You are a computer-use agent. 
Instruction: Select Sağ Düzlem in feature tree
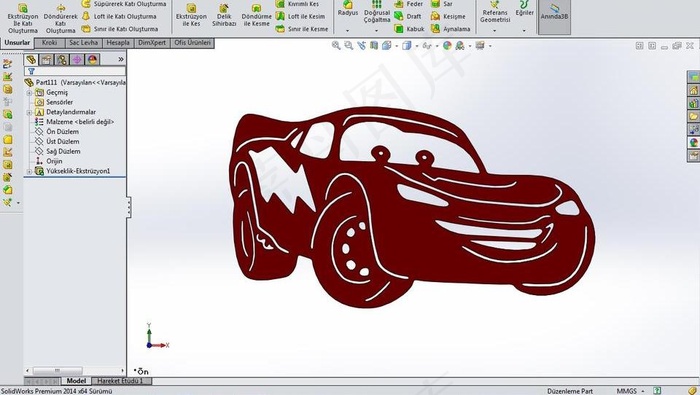pos(63,151)
